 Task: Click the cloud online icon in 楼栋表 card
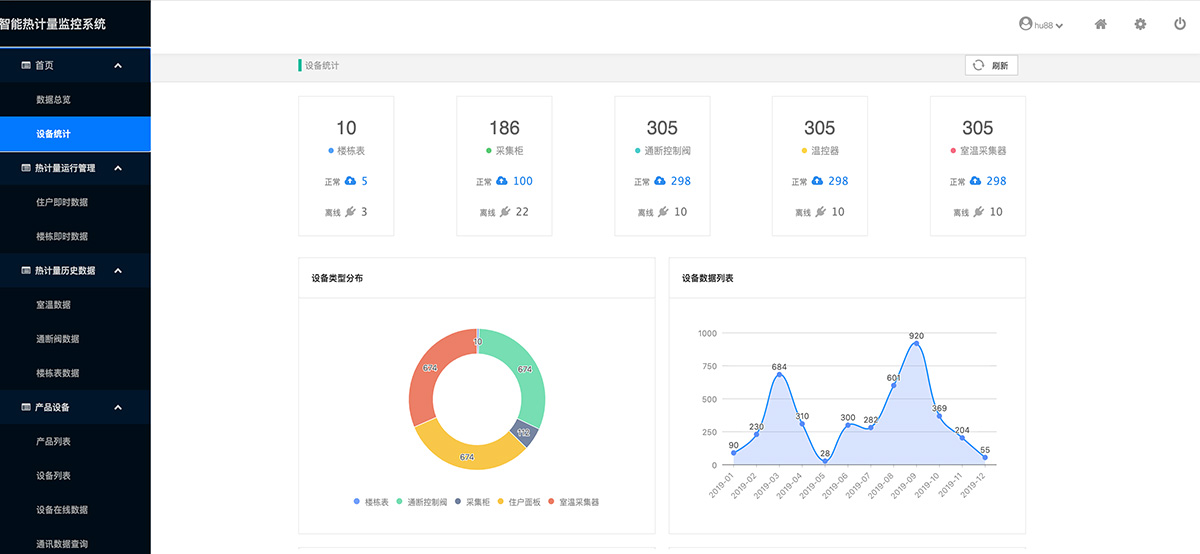(x=350, y=181)
